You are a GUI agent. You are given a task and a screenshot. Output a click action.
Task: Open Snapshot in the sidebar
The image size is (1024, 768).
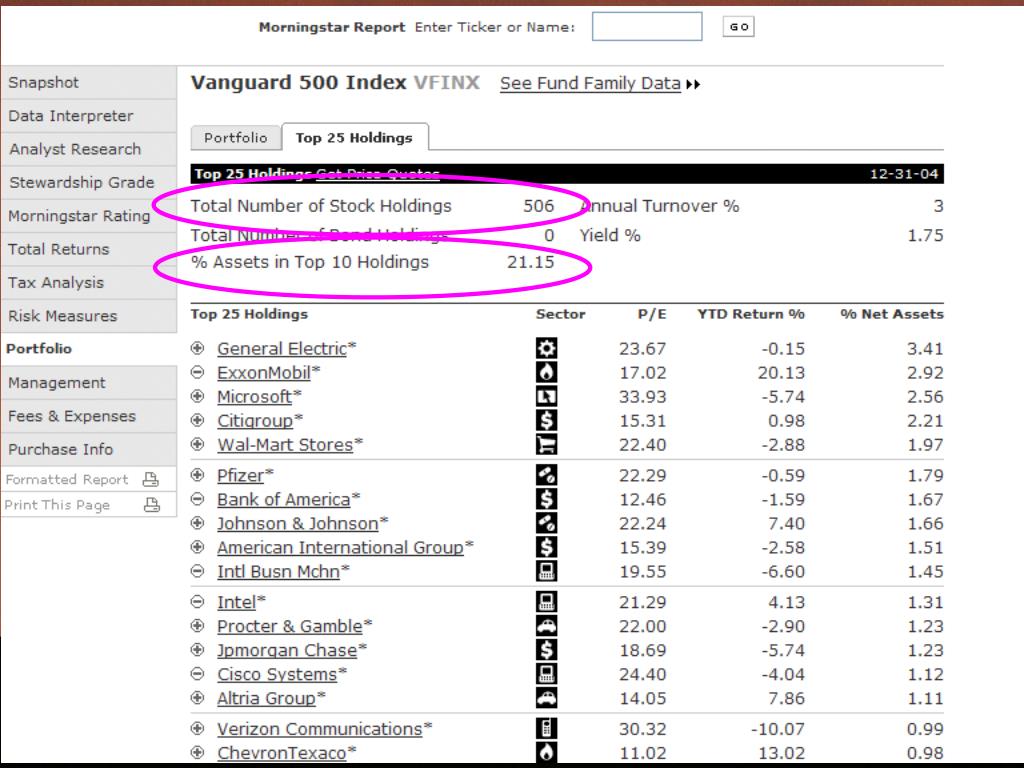pyautogui.click(x=89, y=82)
